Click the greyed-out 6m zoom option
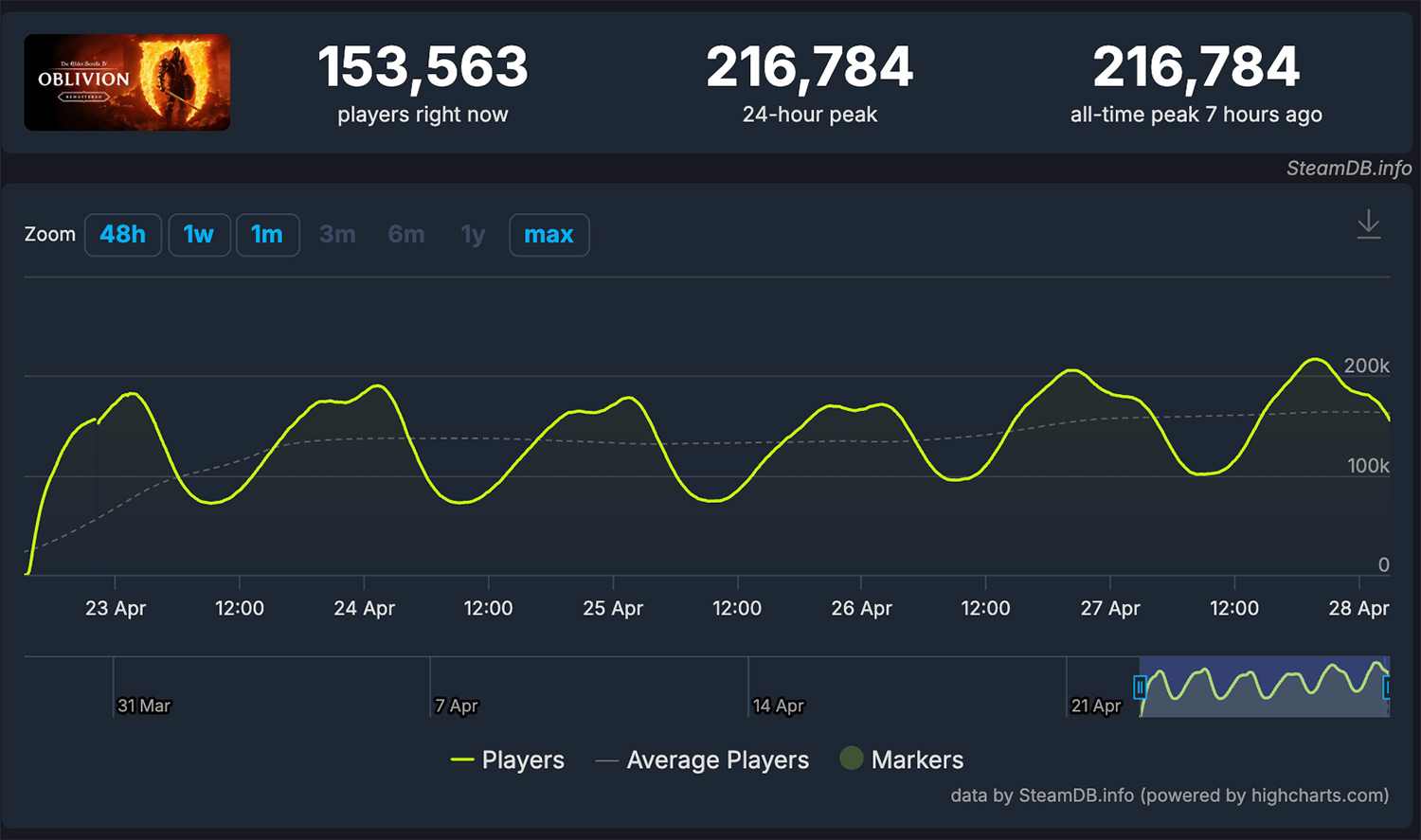The image size is (1421, 840). tap(406, 235)
